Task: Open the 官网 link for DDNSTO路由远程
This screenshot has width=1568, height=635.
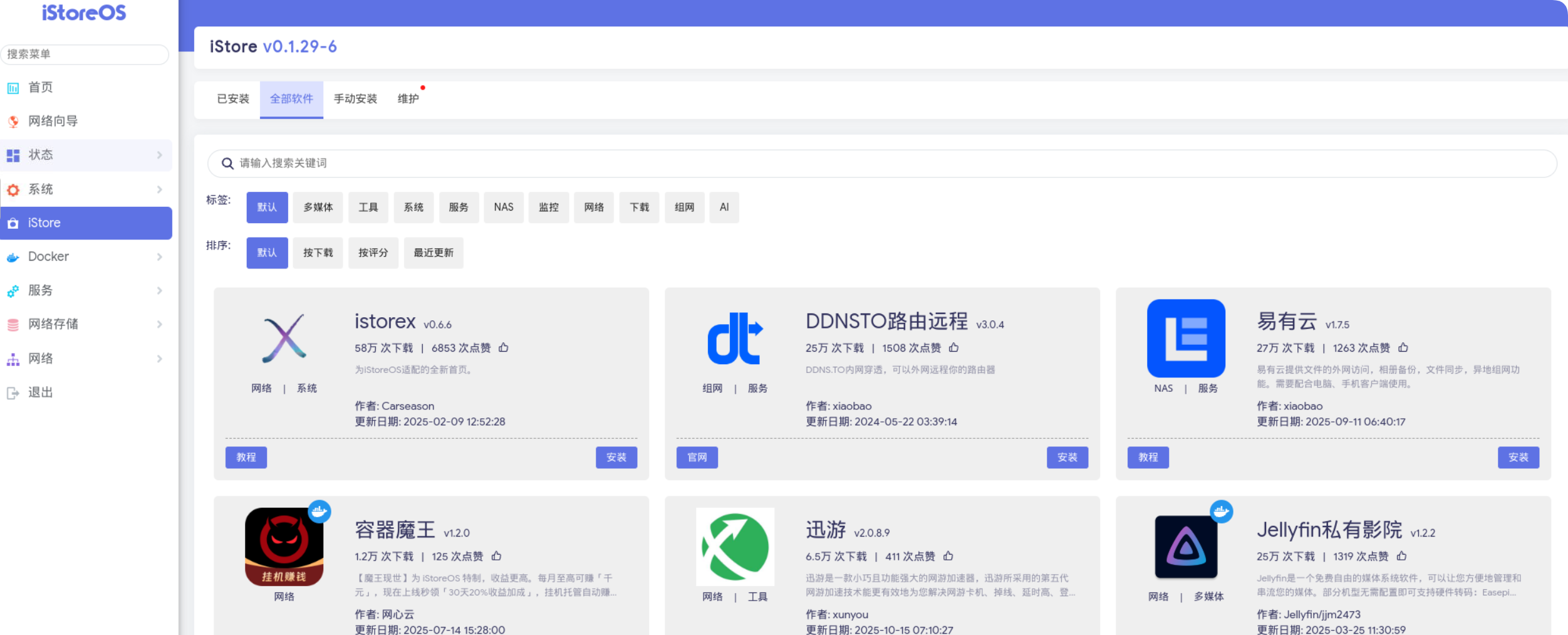Action: [x=697, y=457]
